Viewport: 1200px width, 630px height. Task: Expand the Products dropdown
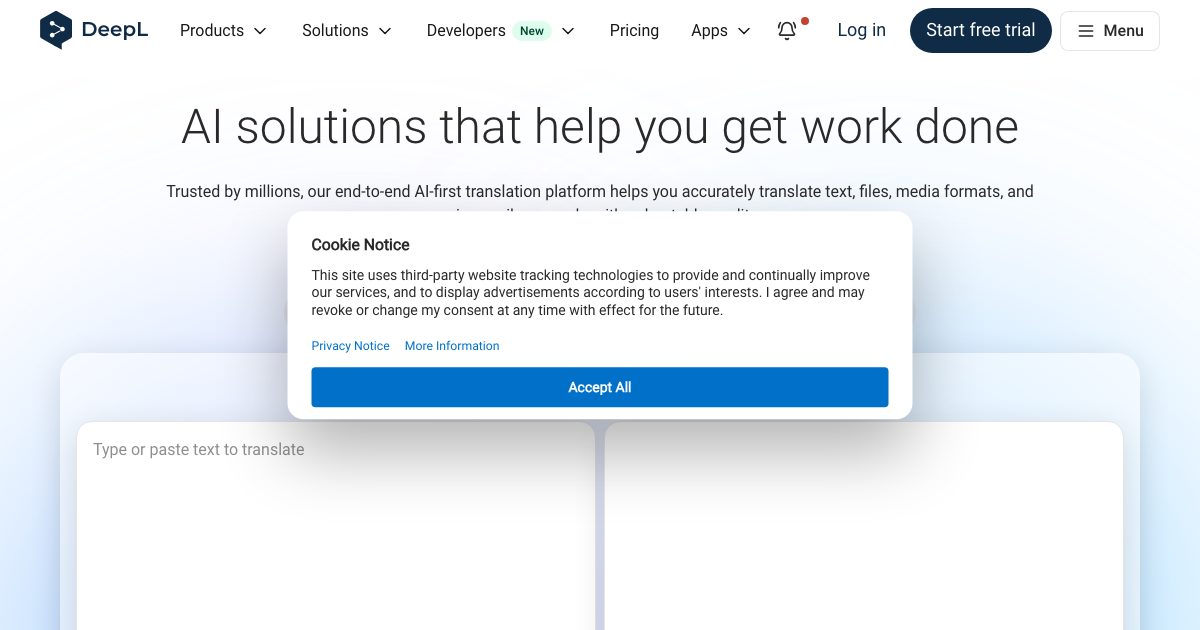[223, 31]
